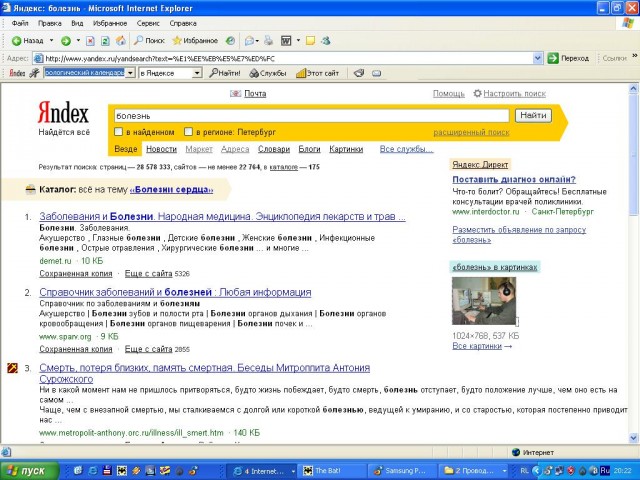Open the Помощь help link
The width and height of the screenshot is (640, 480).
point(449,93)
